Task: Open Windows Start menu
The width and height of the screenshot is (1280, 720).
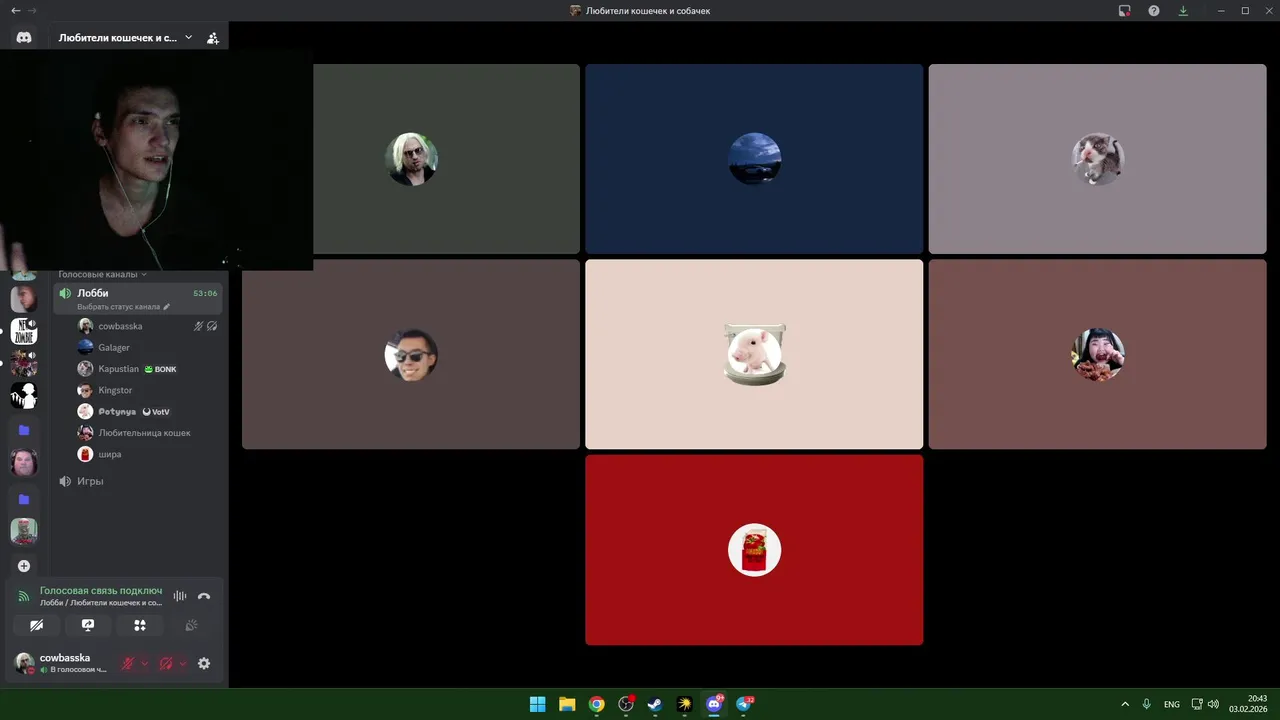Action: [537, 704]
